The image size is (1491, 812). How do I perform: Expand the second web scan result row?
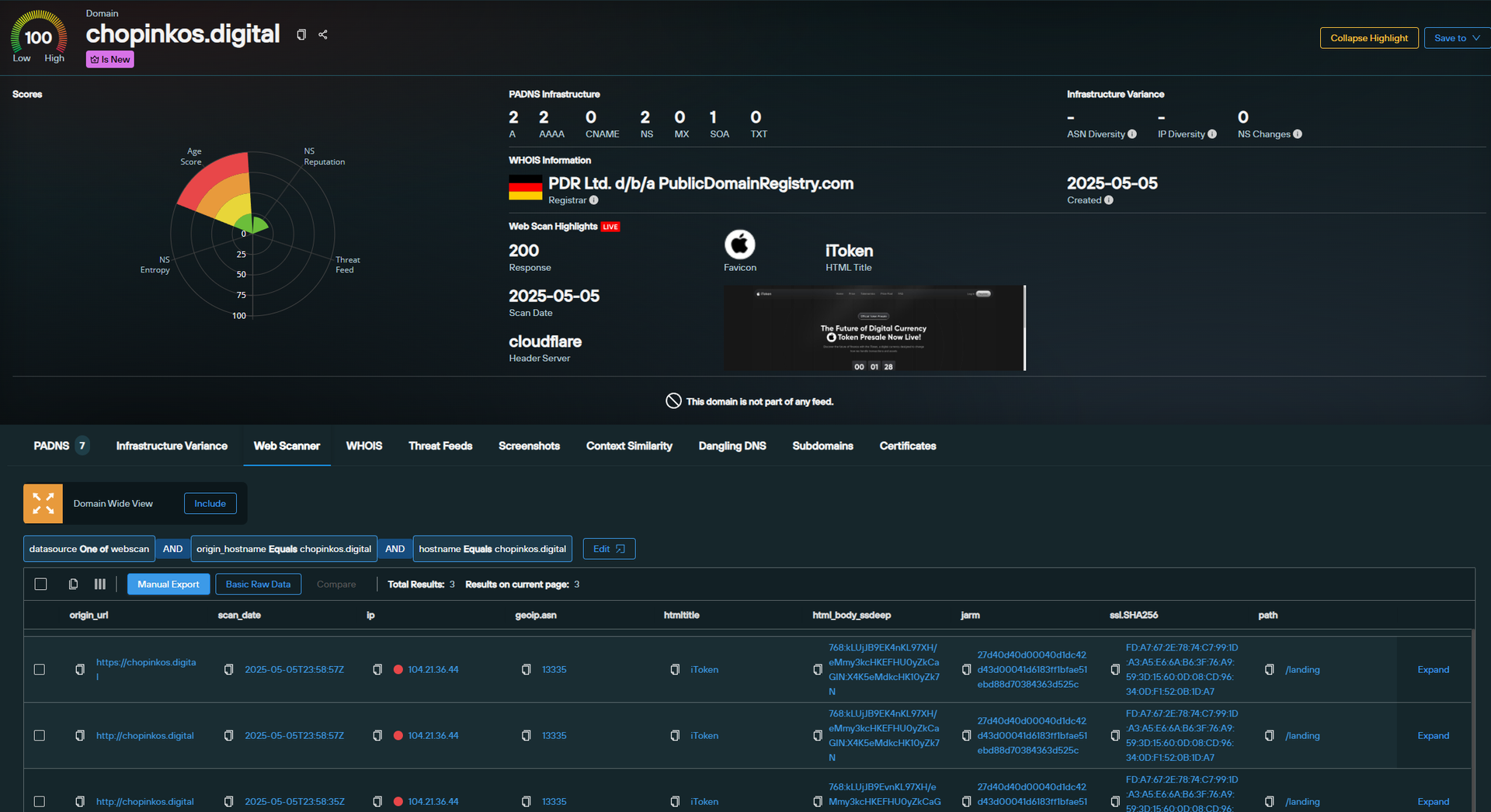click(x=1433, y=736)
